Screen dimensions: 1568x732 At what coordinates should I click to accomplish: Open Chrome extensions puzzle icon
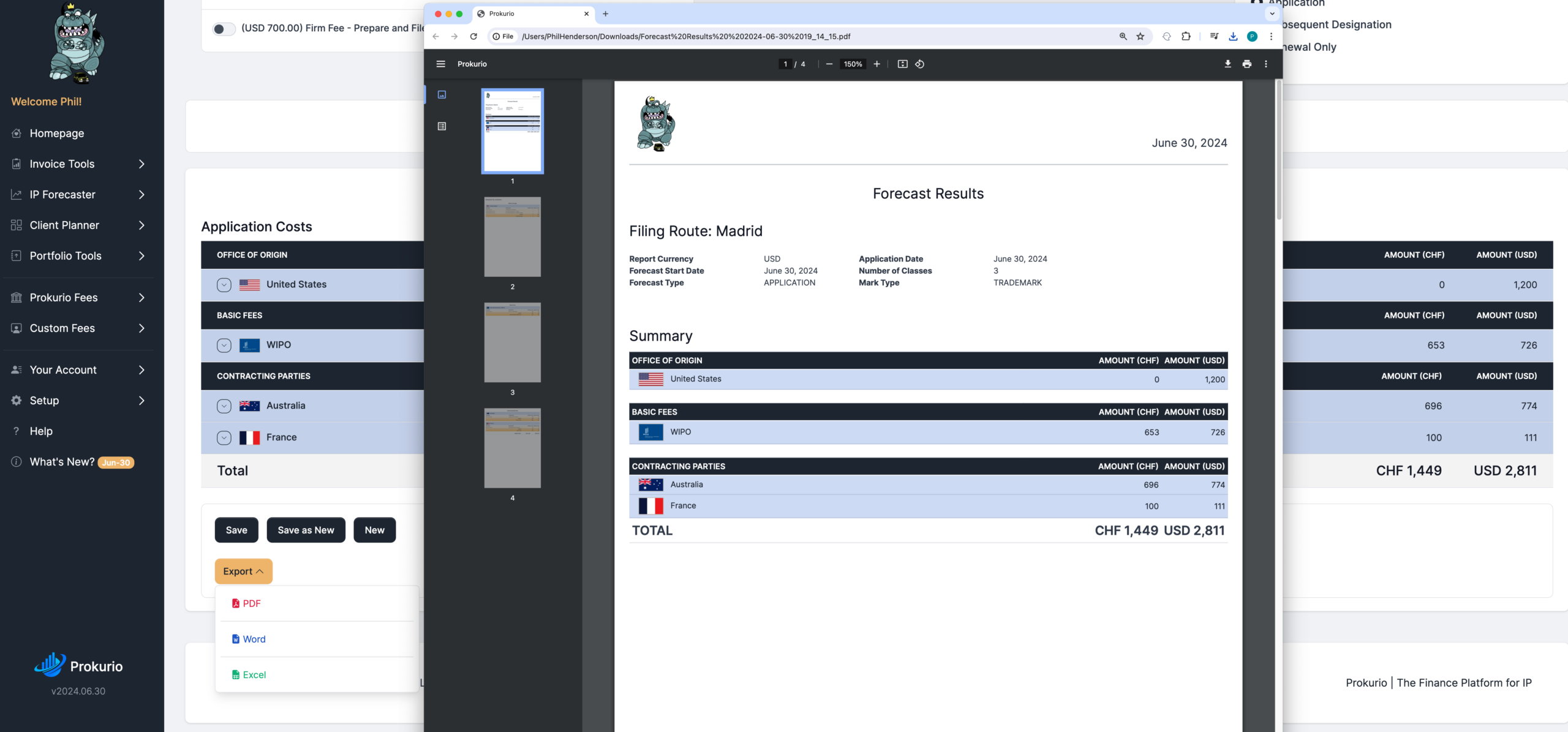[1186, 36]
